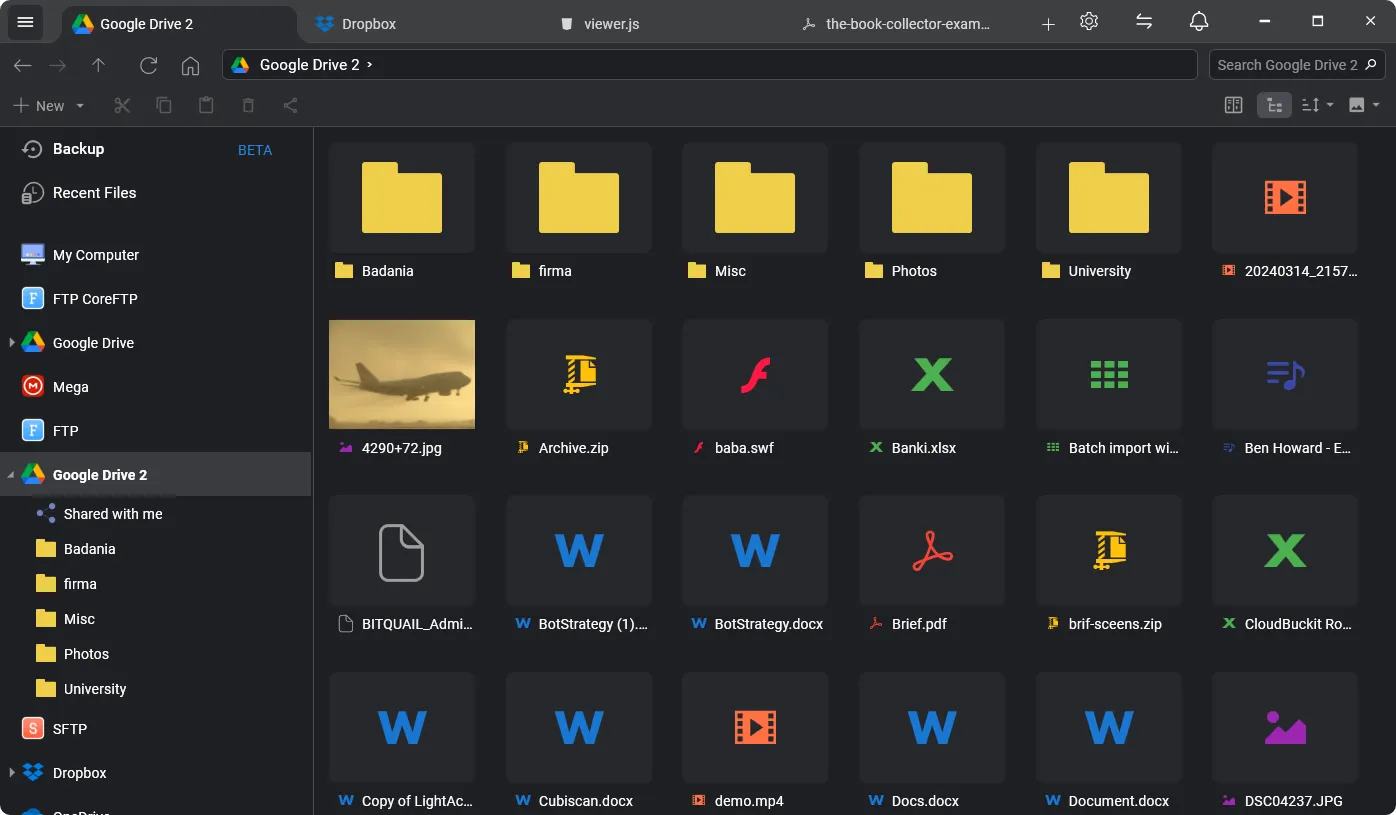
Task: Expand the Dropbox sidebar node
Action: 11,773
